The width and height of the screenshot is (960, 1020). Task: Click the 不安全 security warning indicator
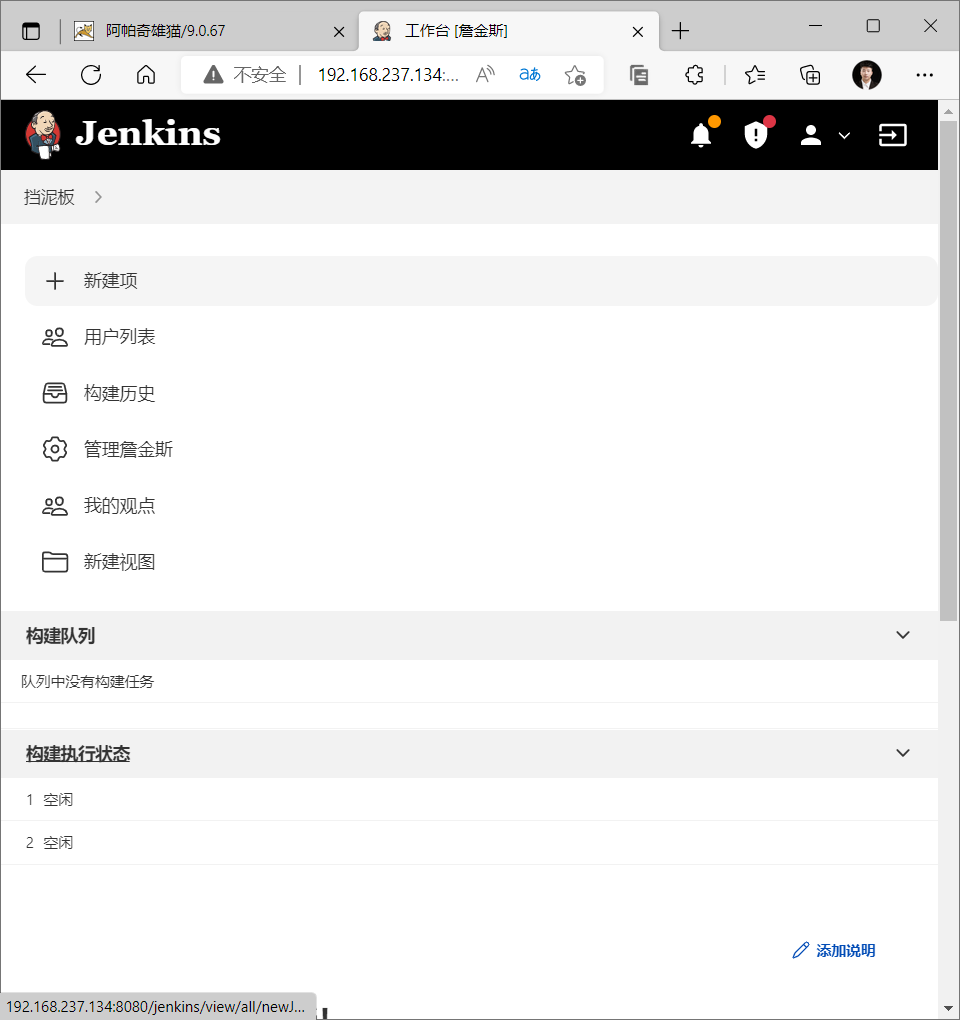[x=246, y=75]
